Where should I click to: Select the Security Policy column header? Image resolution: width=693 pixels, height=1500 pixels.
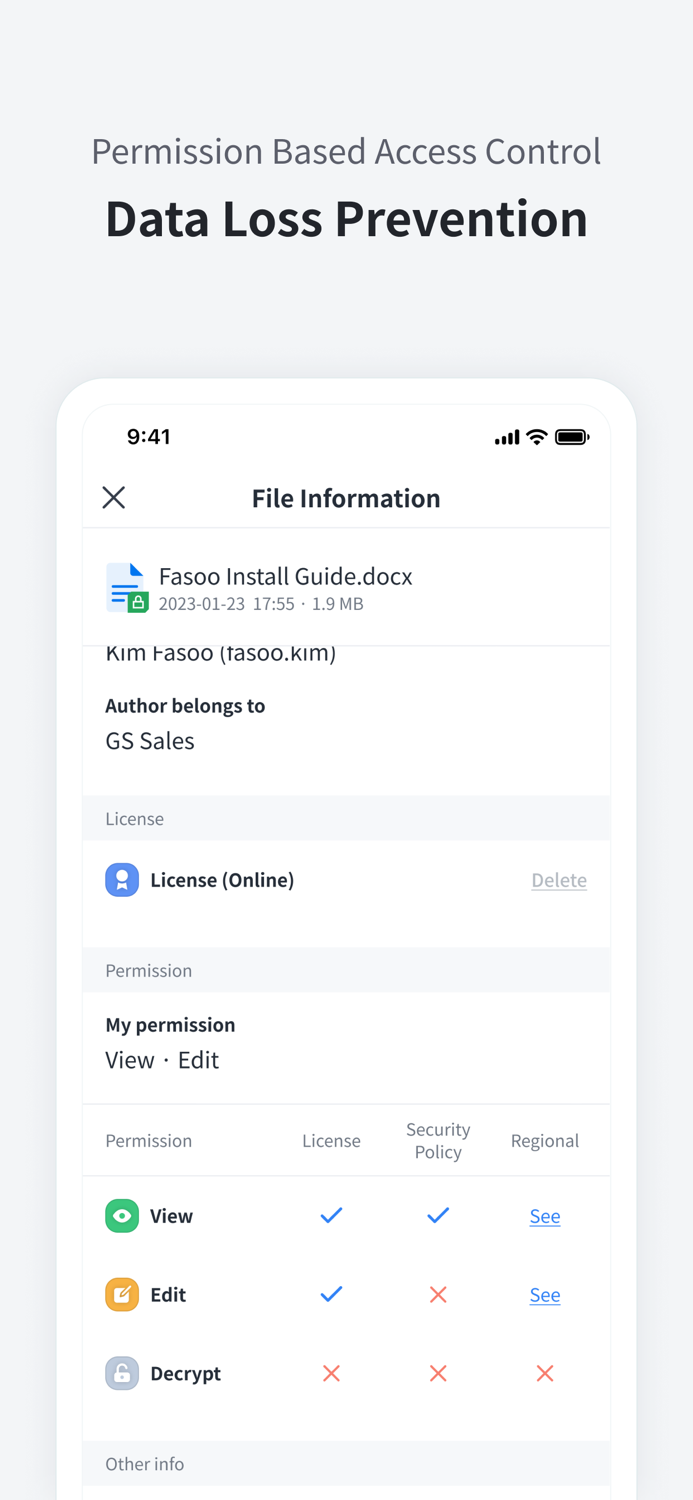[x=438, y=1140]
